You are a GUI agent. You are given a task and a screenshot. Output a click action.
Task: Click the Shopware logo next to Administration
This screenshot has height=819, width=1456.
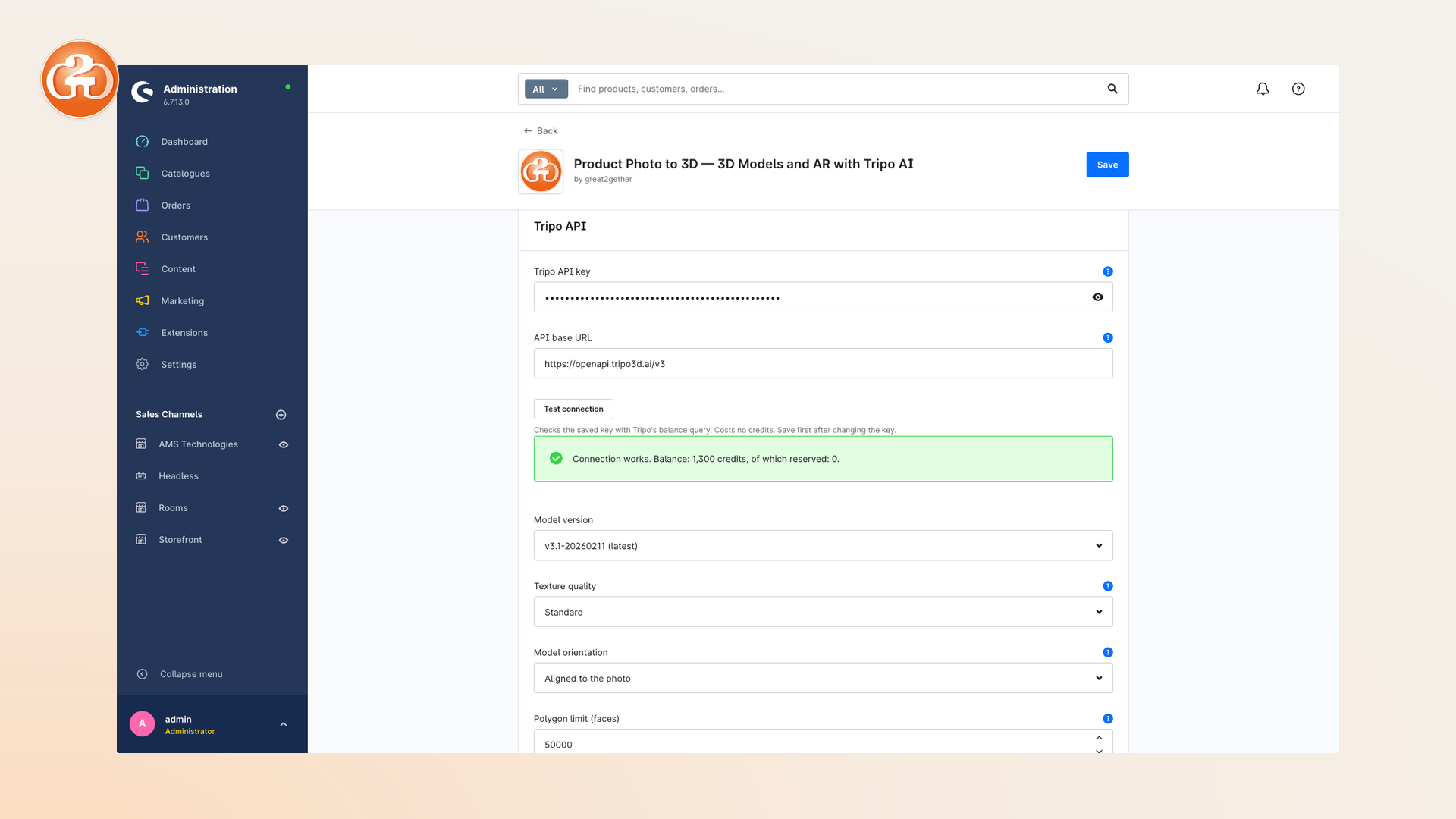coord(142,92)
